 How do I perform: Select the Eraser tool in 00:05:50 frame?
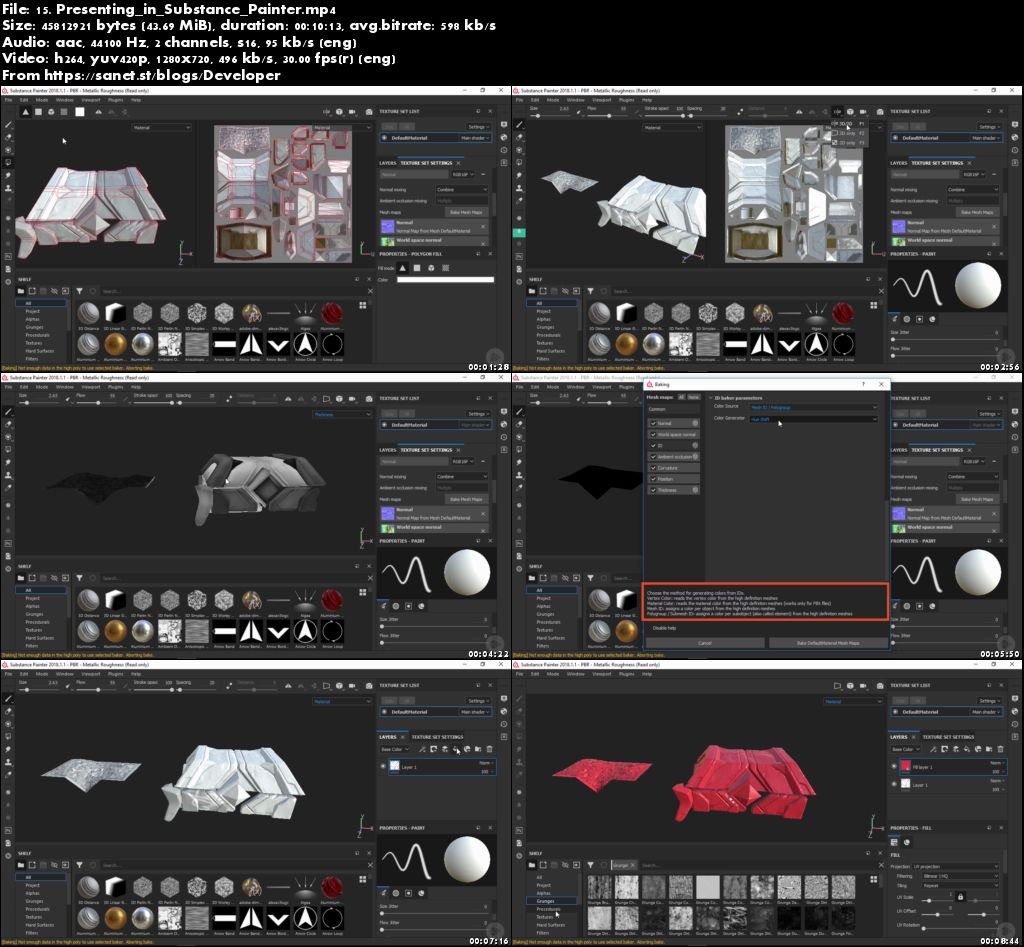pos(520,424)
